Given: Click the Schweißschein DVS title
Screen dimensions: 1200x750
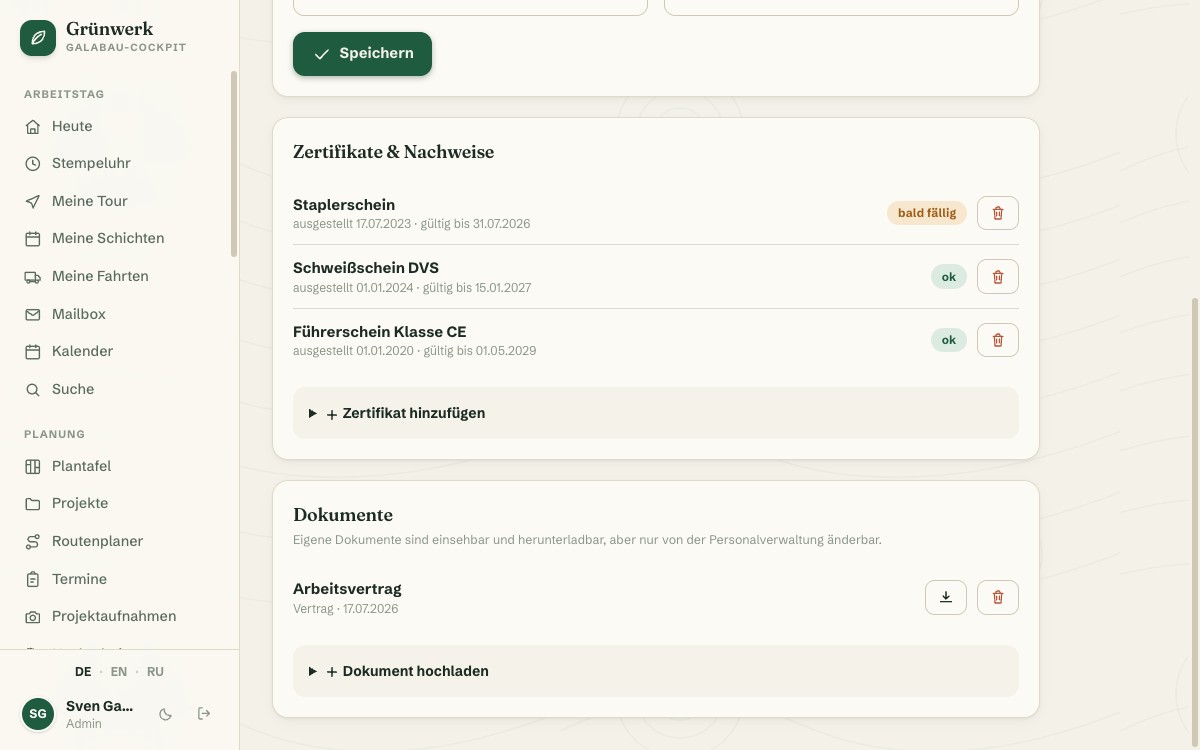Looking at the screenshot, I should [x=366, y=268].
